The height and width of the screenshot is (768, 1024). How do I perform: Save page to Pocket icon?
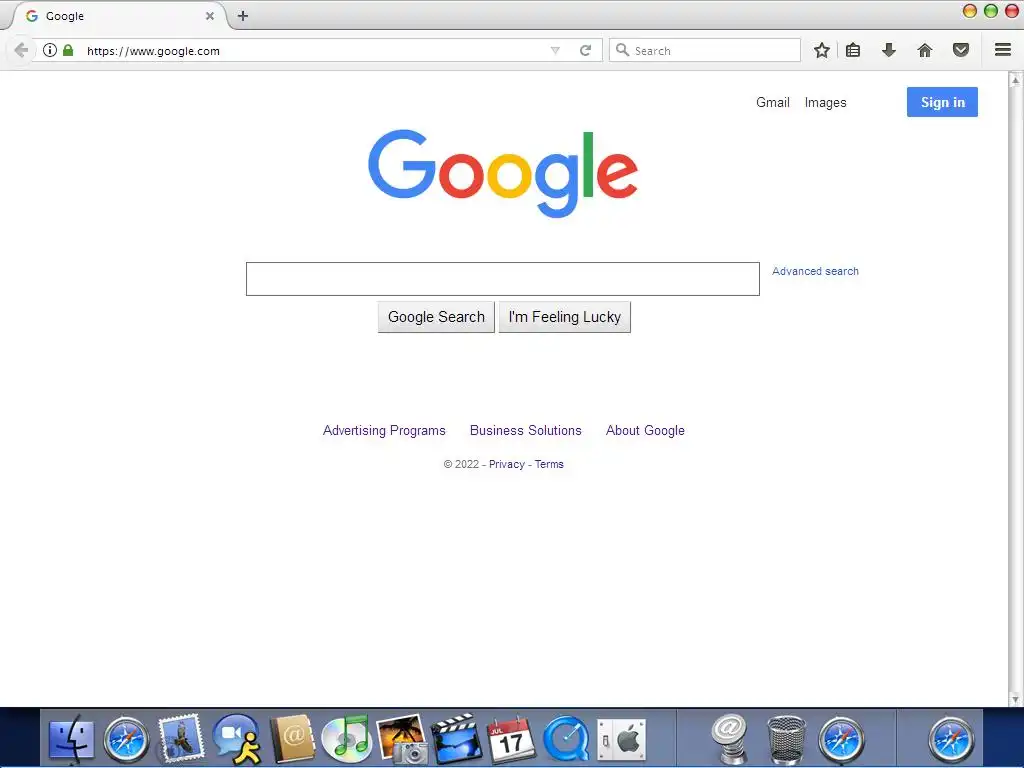click(x=961, y=50)
